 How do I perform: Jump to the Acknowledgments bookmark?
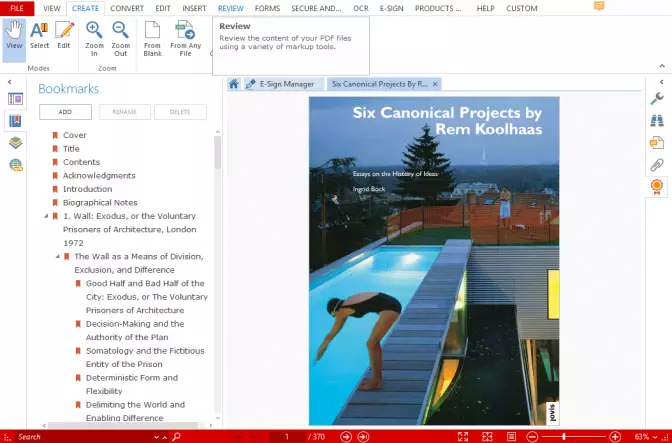(x=99, y=176)
